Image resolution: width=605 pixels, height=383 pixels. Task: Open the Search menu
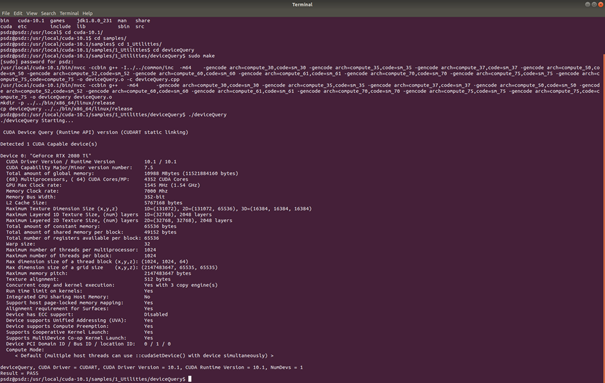49,13
